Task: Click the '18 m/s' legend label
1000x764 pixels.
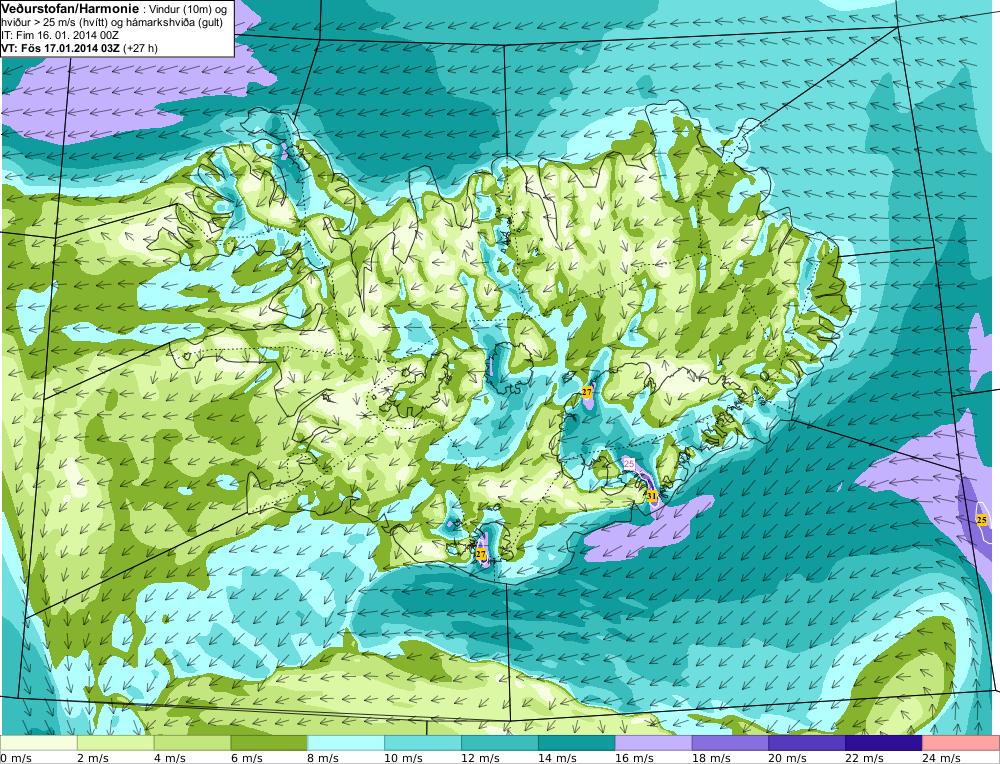Action: click(x=710, y=758)
